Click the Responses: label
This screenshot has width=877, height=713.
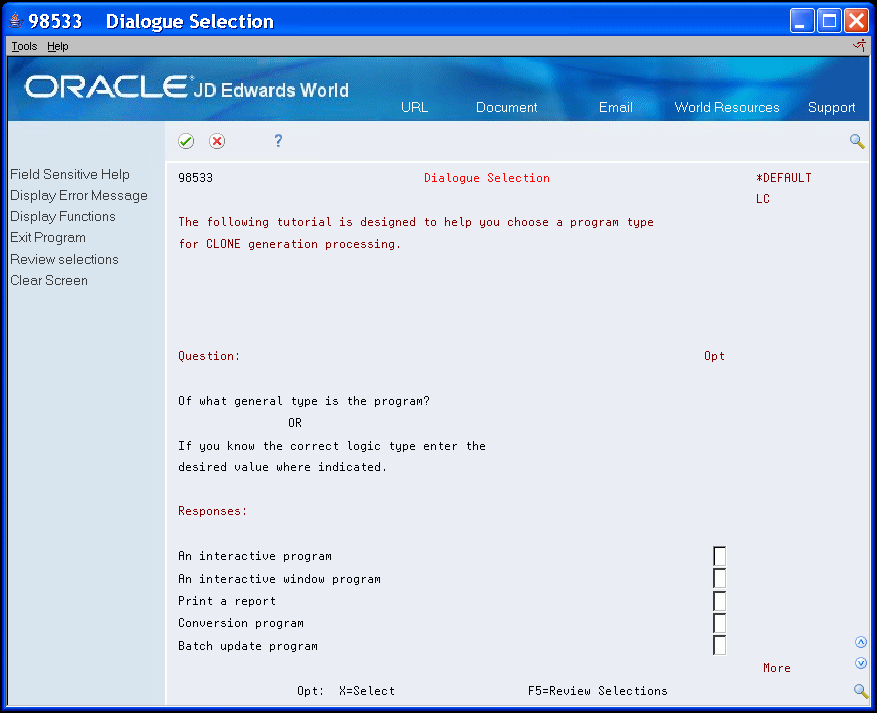213,511
